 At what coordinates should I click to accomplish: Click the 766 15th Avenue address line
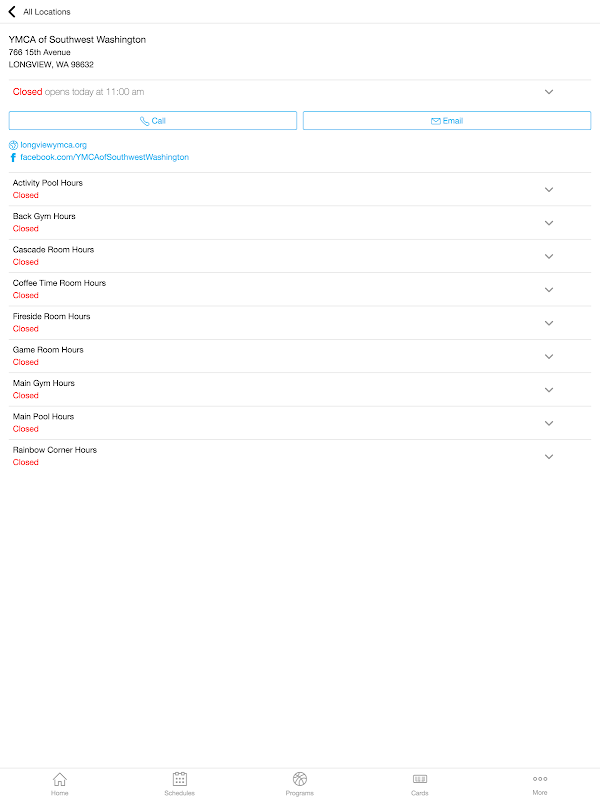click(39, 52)
